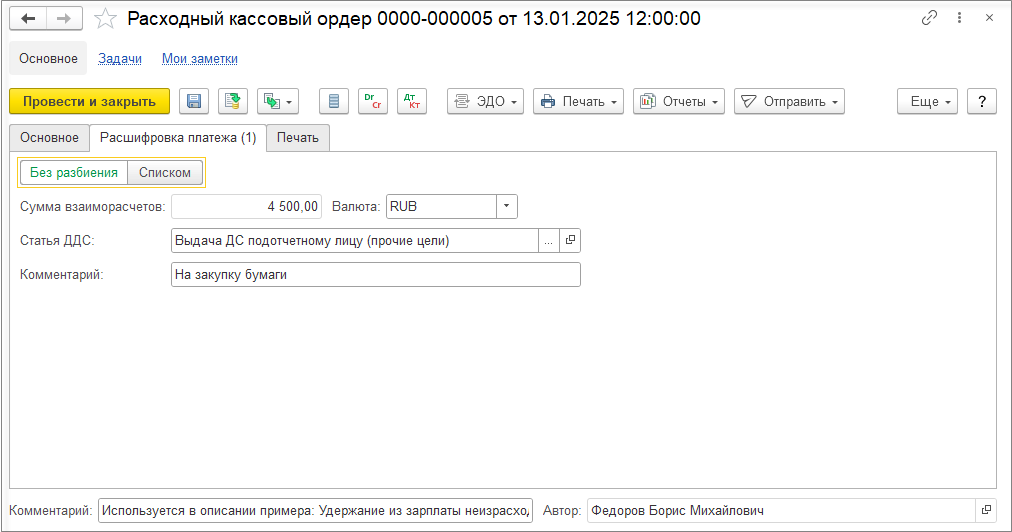Switch to the Основное tab
Image resolution: width=1012 pixels, height=532 pixels.
pyautogui.click(x=49, y=138)
